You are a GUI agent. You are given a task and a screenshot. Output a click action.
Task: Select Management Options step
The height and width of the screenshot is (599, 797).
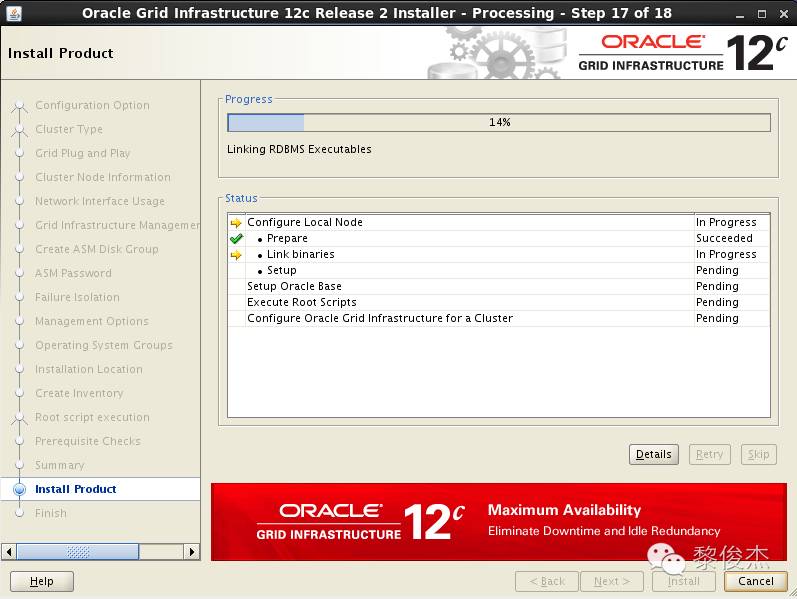click(92, 321)
